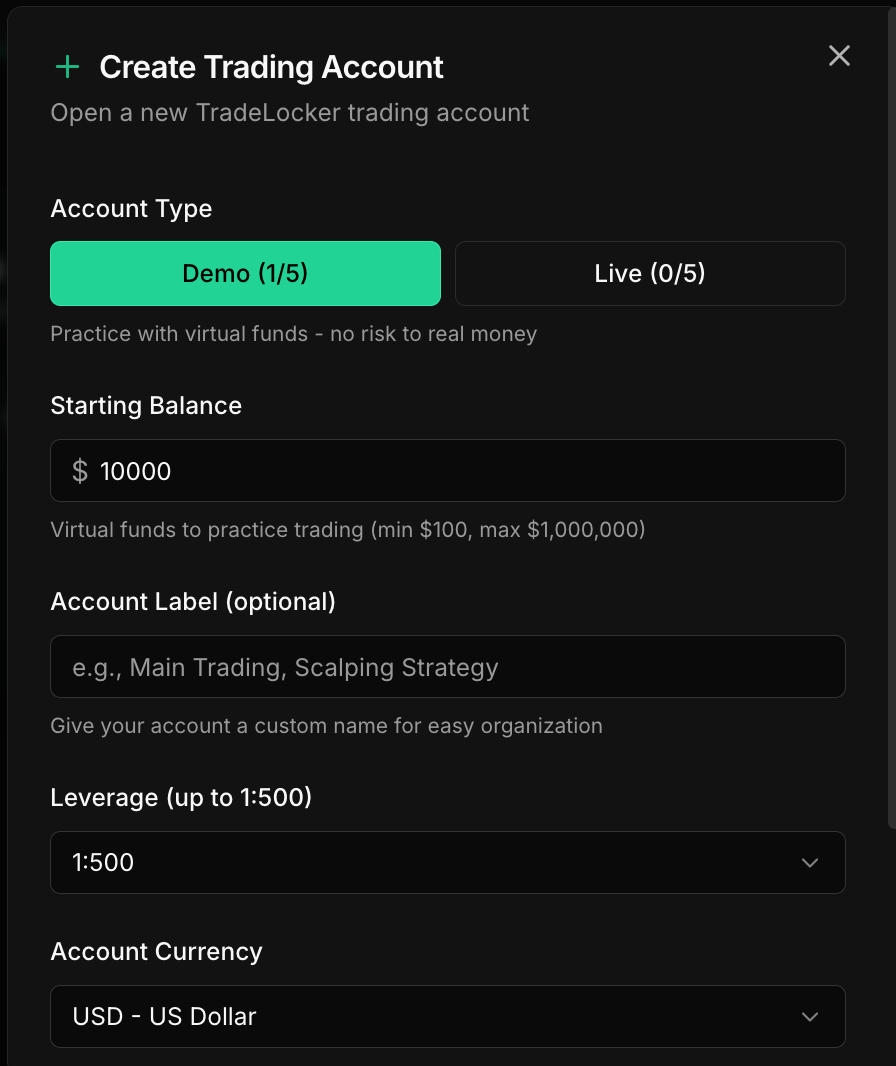Viewport: 896px width, 1066px height.
Task: Click the virtual funds min/max hint text
Action: [347, 530]
